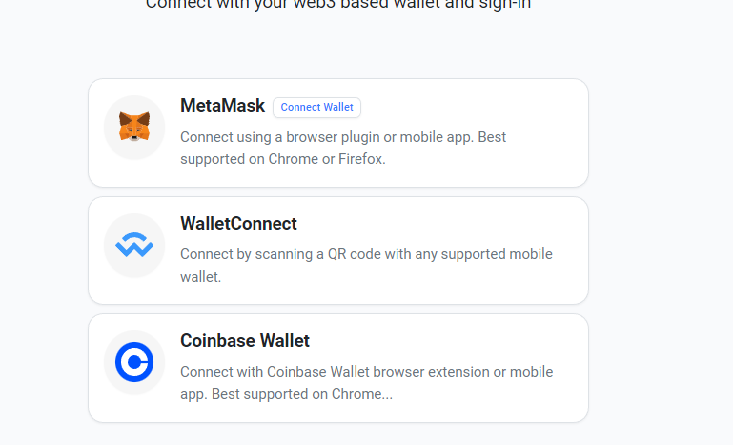Image resolution: width=733 pixels, height=445 pixels.
Task: Choose the Coinbase Wallet title
Action: pos(245,341)
